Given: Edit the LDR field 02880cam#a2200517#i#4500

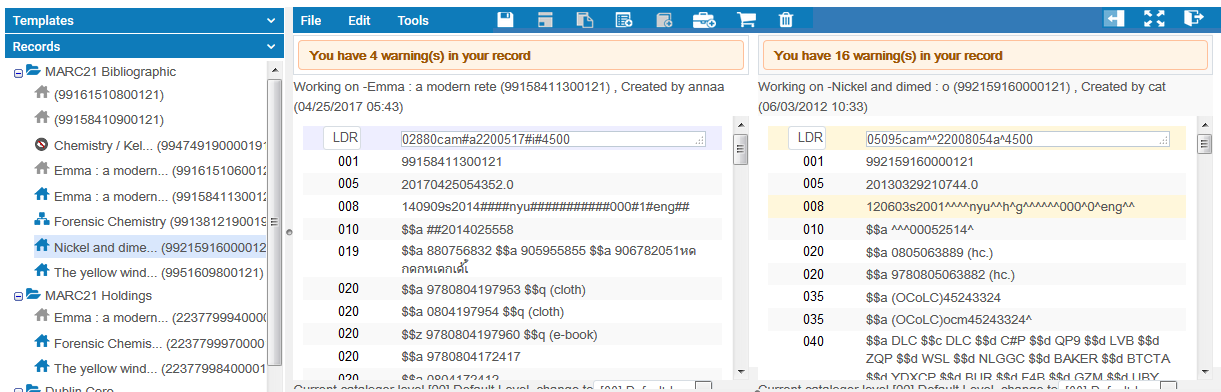Looking at the screenshot, I should tap(554, 139).
